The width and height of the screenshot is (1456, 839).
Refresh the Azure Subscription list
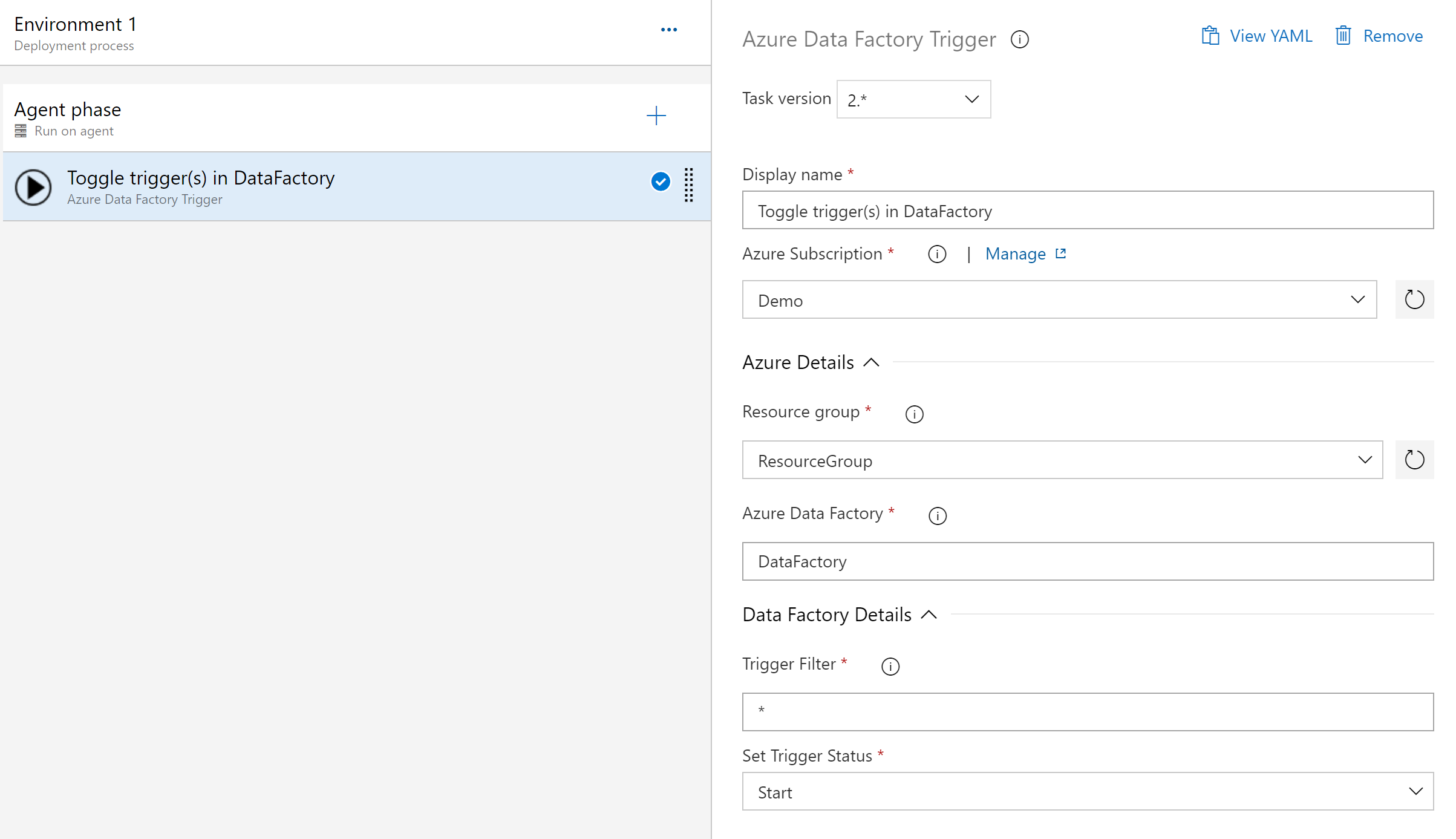pyautogui.click(x=1414, y=299)
